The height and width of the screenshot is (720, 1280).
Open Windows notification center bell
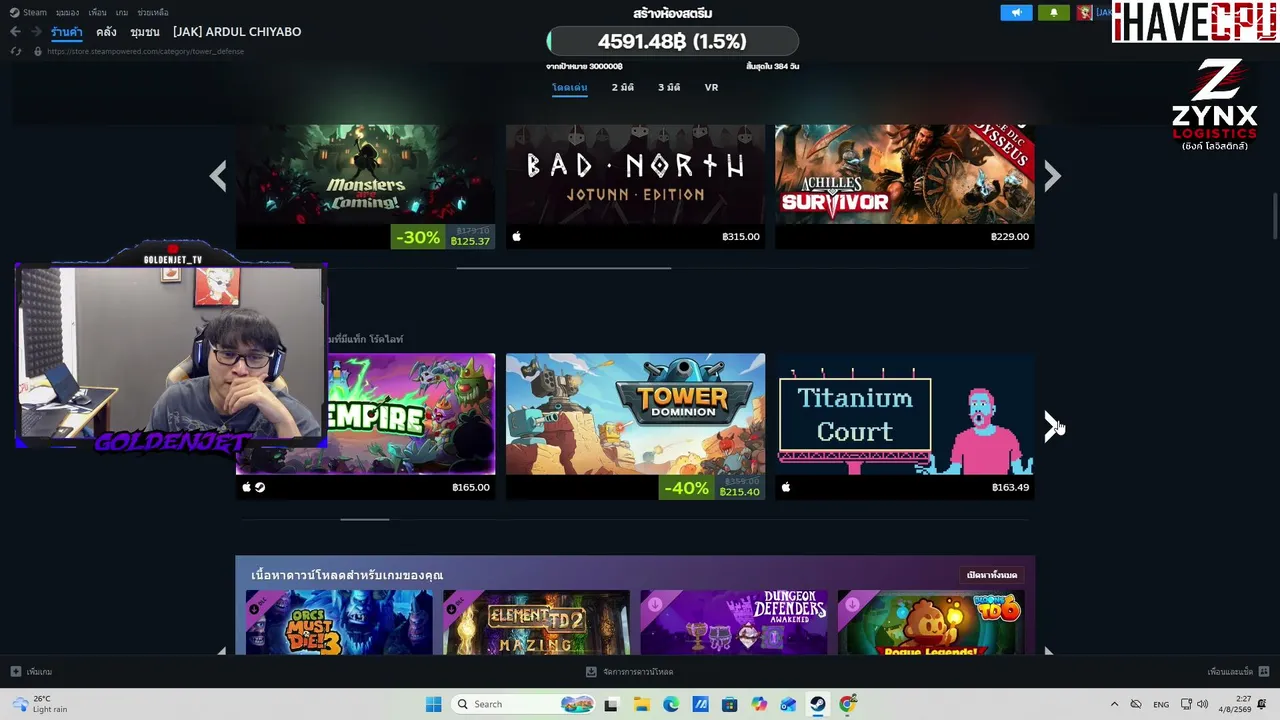(1262, 704)
